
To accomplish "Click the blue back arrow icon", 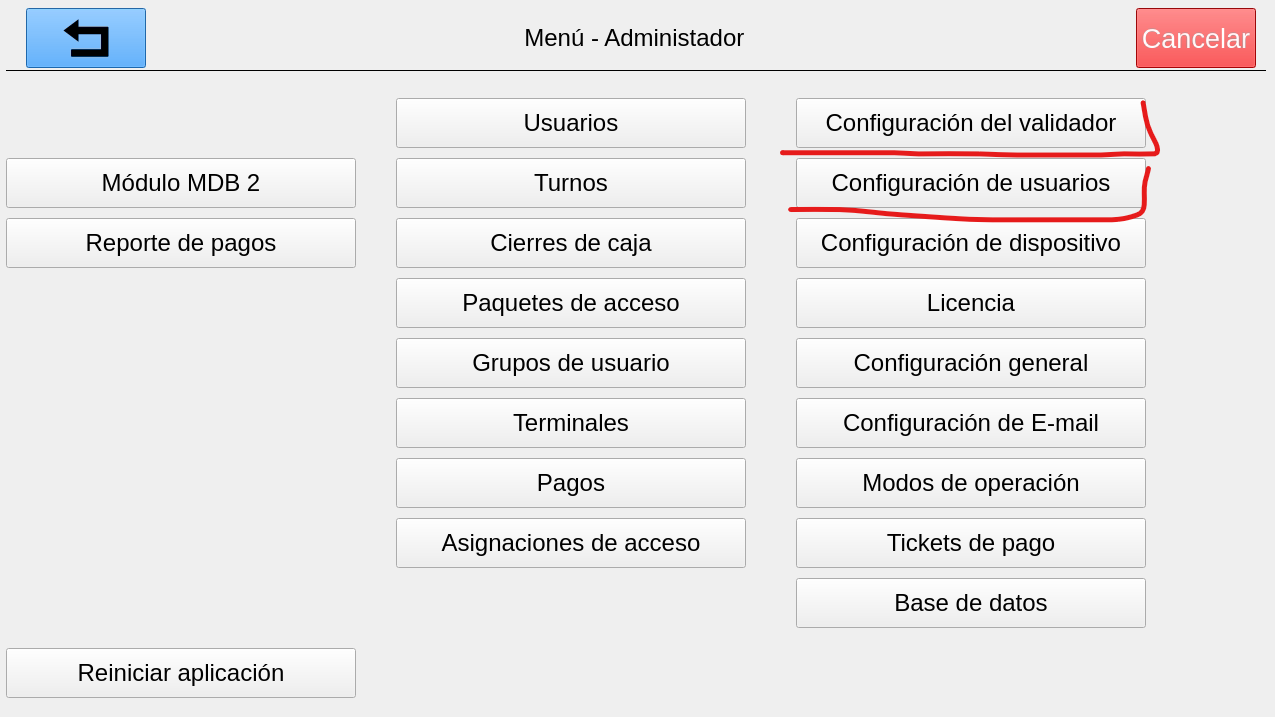I will point(86,38).
